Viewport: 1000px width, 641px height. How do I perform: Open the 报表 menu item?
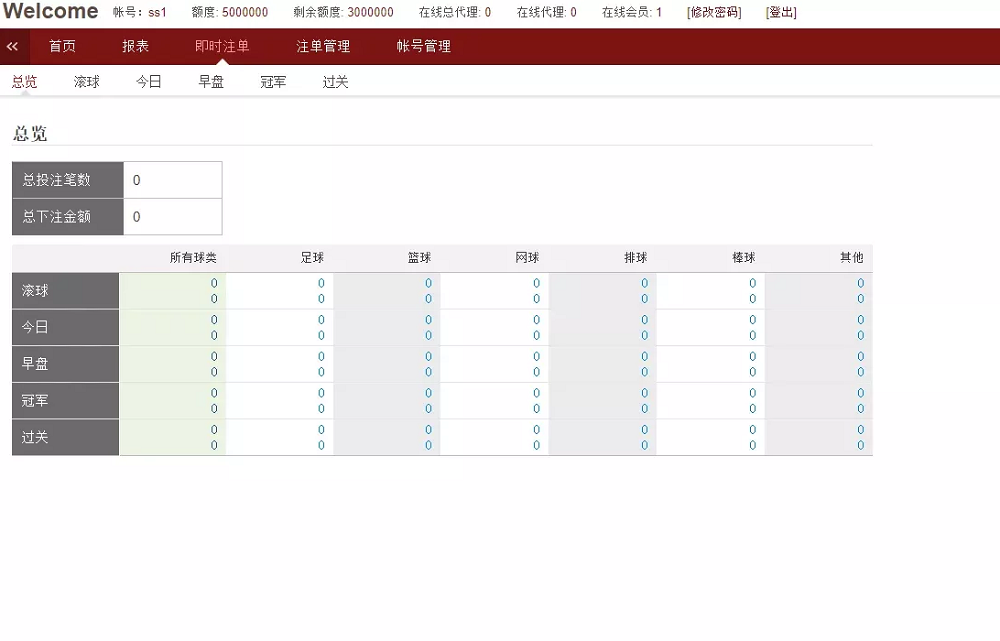[x=135, y=46]
